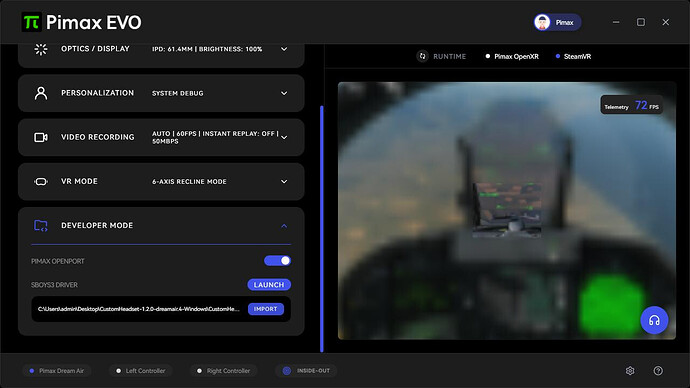Expand the Video Recording section chevron
Screen dimensions: 690x388
284,138
